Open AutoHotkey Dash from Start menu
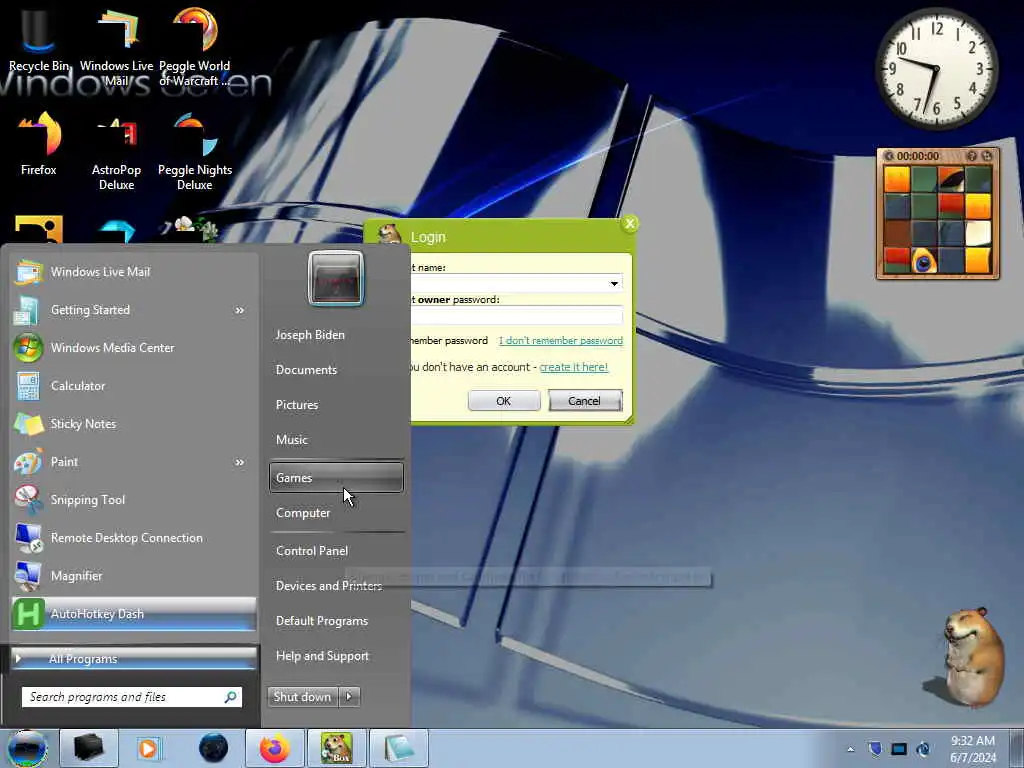 [134, 614]
